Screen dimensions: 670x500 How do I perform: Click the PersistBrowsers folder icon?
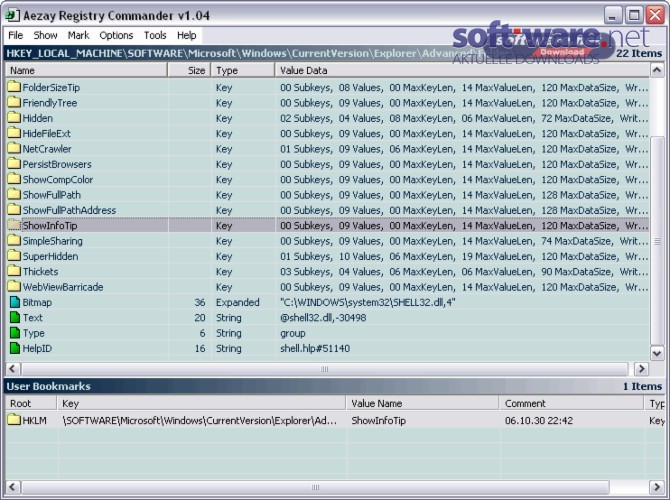click(14, 164)
